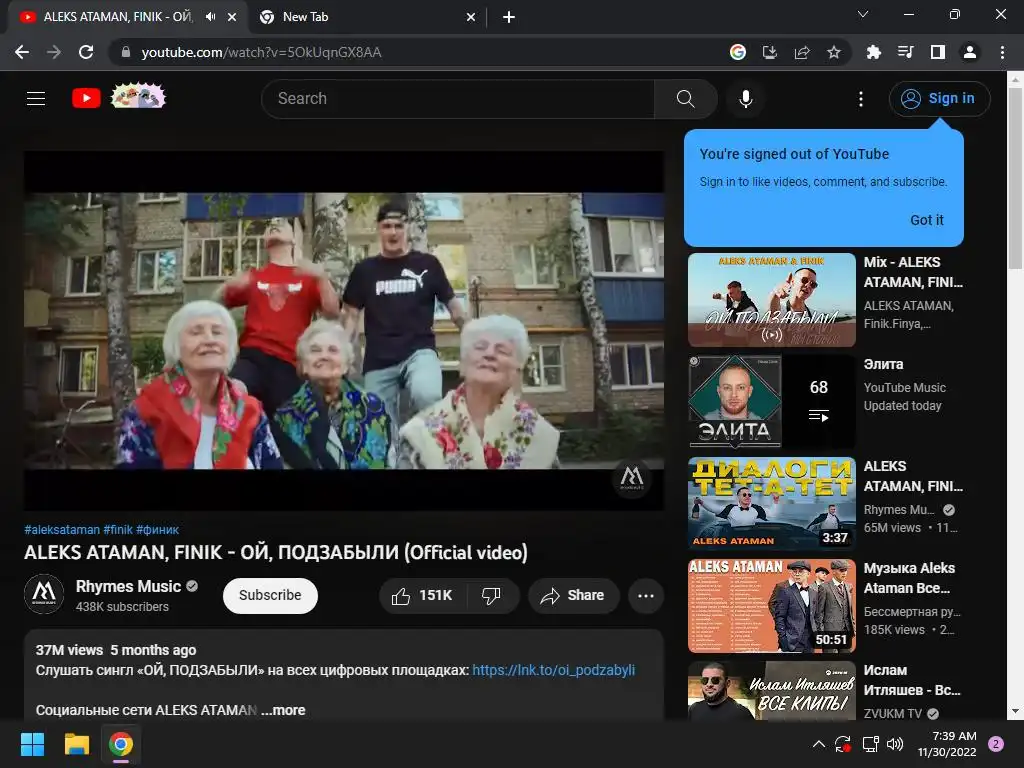Close the YouTube video tab

[x=232, y=17]
